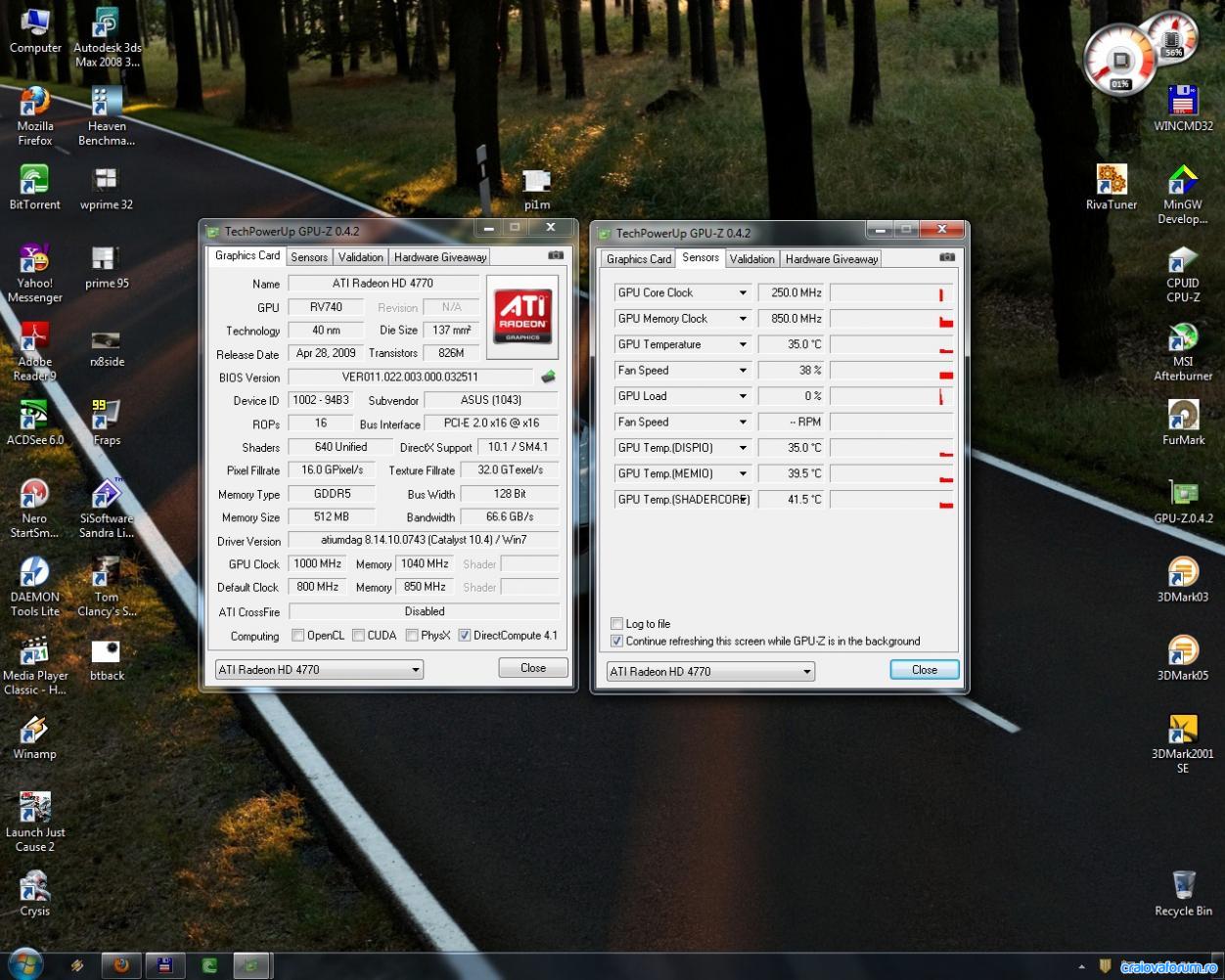Open Nero StartSmart shortcut
The width and height of the screenshot is (1225, 980).
point(35,509)
